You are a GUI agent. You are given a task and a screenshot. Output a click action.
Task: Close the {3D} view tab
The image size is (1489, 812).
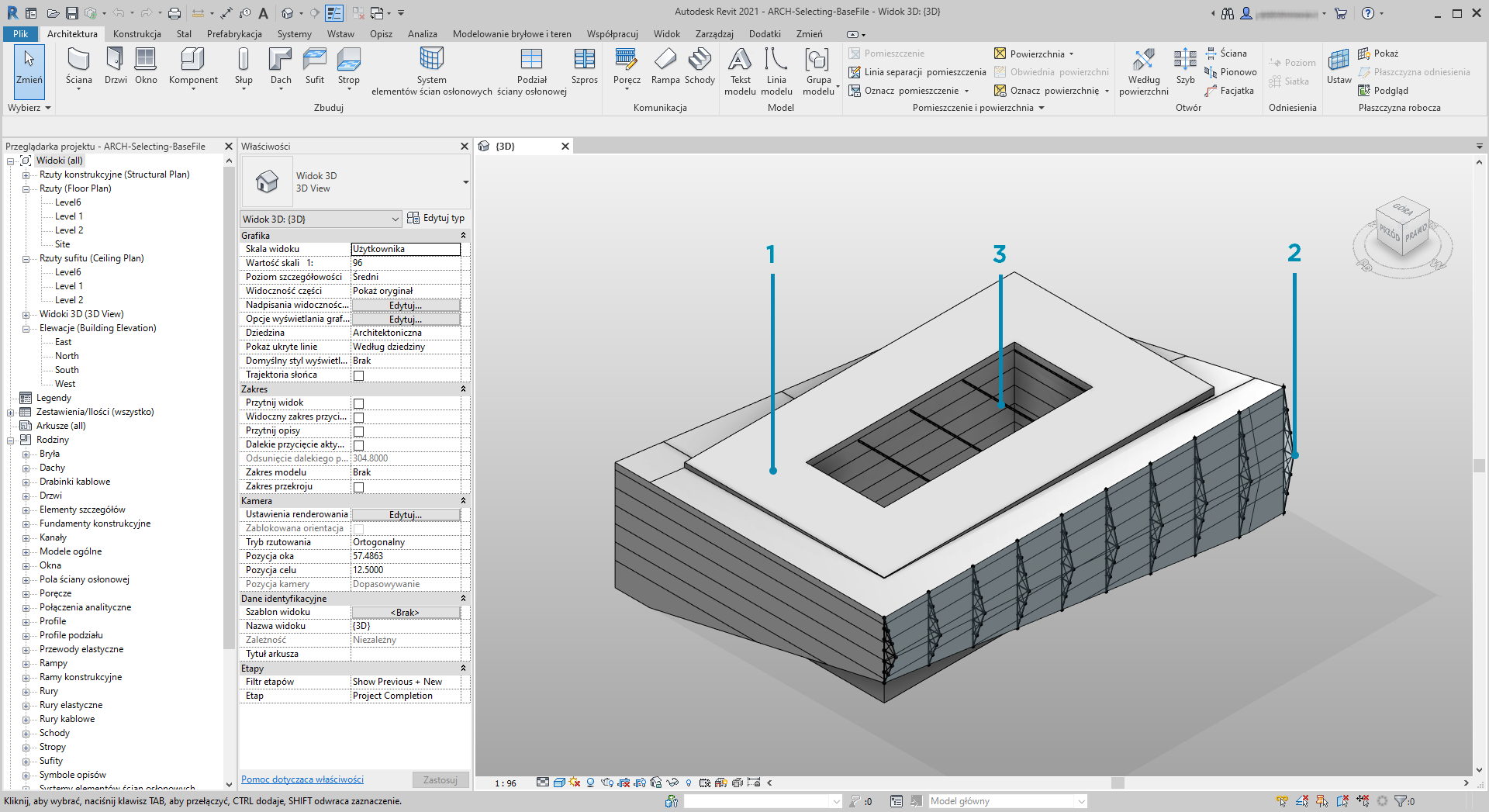point(565,146)
